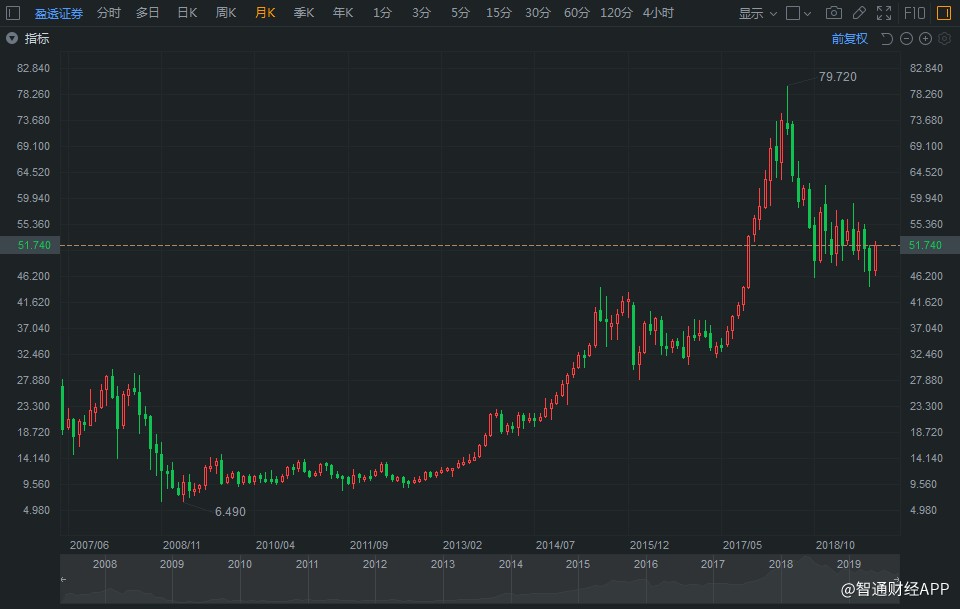Screen dimensions: 960x609
Task: Select the 60分 interval
Action: point(576,13)
